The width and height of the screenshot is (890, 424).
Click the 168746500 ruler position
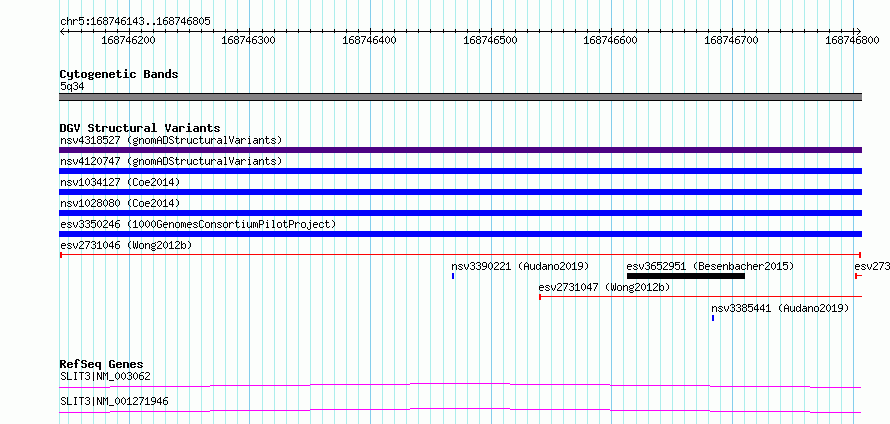(x=490, y=40)
